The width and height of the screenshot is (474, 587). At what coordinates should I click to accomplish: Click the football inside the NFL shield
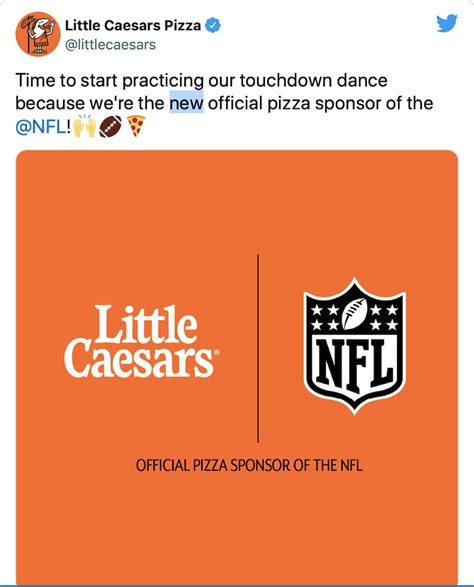(355, 314)
